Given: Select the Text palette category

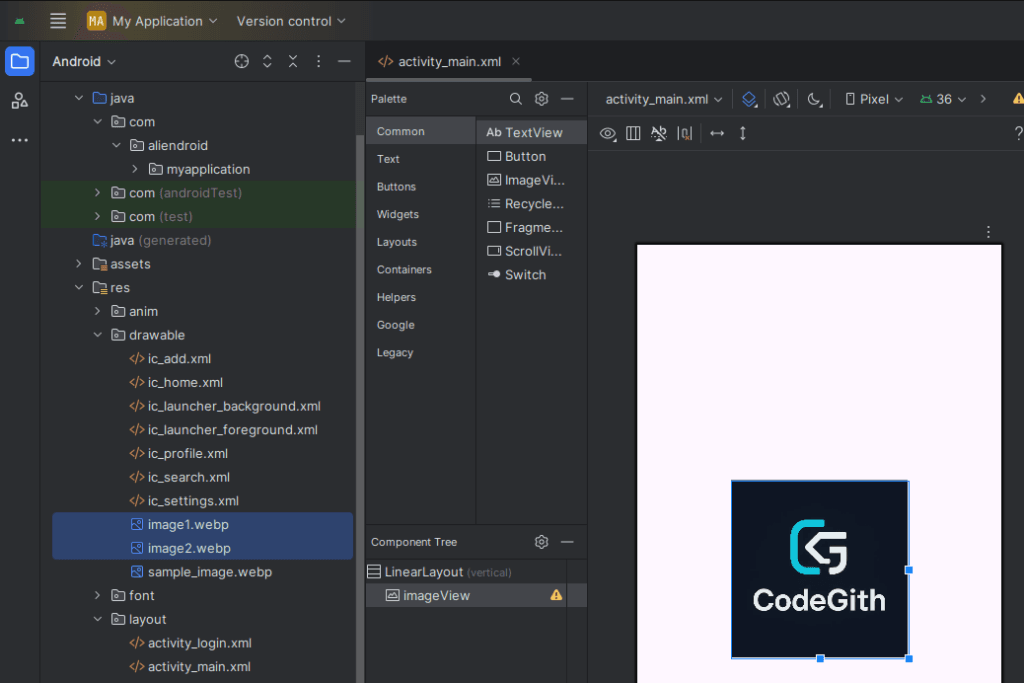Looking at the screenshot, I should [x=421, y=159].
